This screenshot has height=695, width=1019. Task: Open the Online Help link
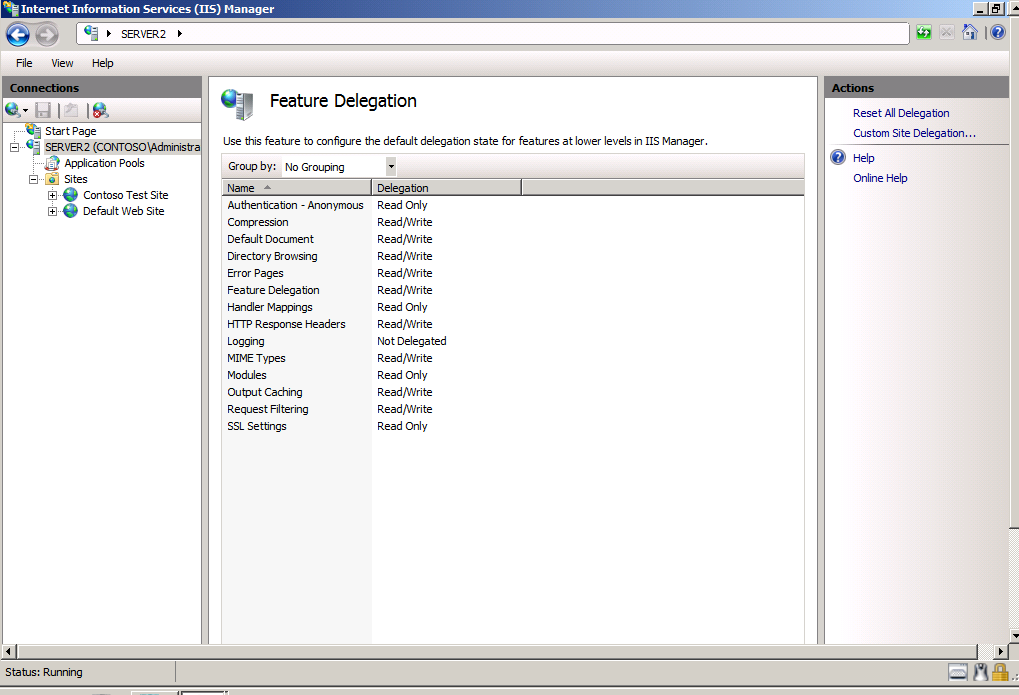pyautogui.click(x=880, y=178)
